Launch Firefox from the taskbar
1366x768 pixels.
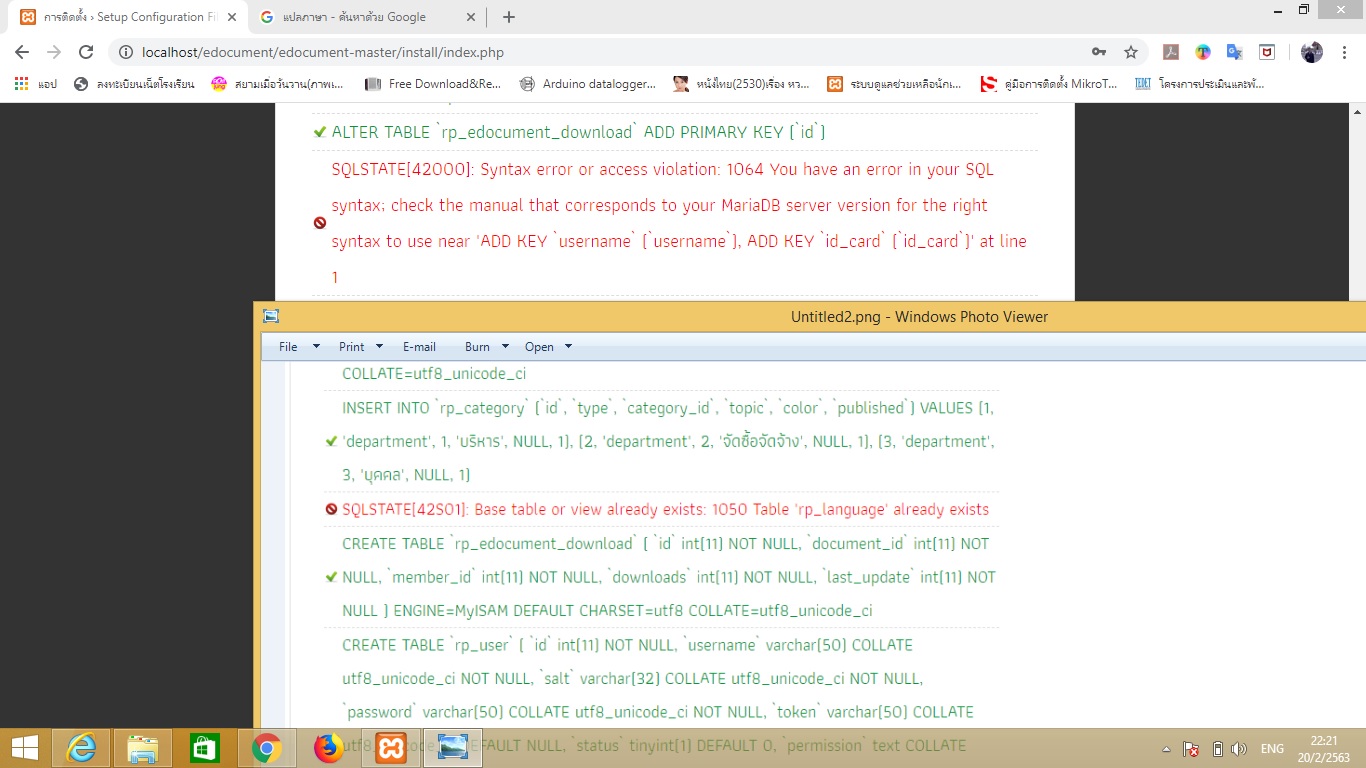pyautogui.click(x=327, y=747)
